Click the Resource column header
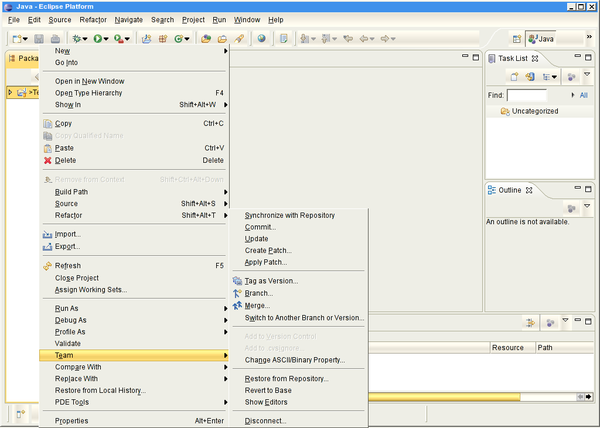Viewport: 600px width, 428px height. point(513,348)
